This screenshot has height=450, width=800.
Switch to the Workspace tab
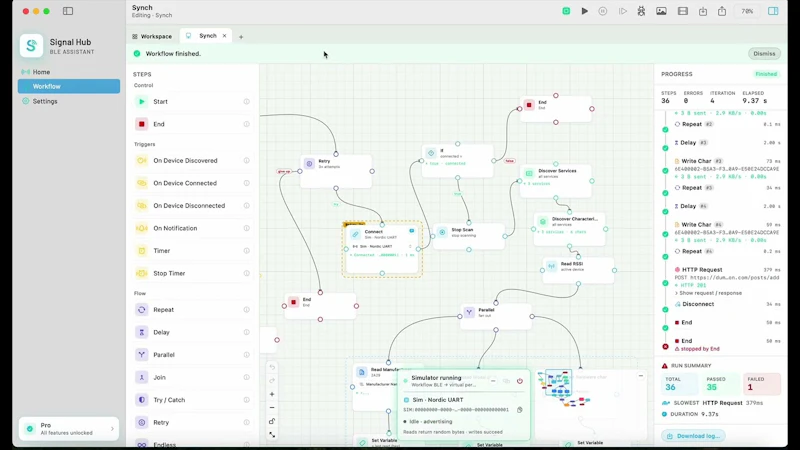pos(152,36)
